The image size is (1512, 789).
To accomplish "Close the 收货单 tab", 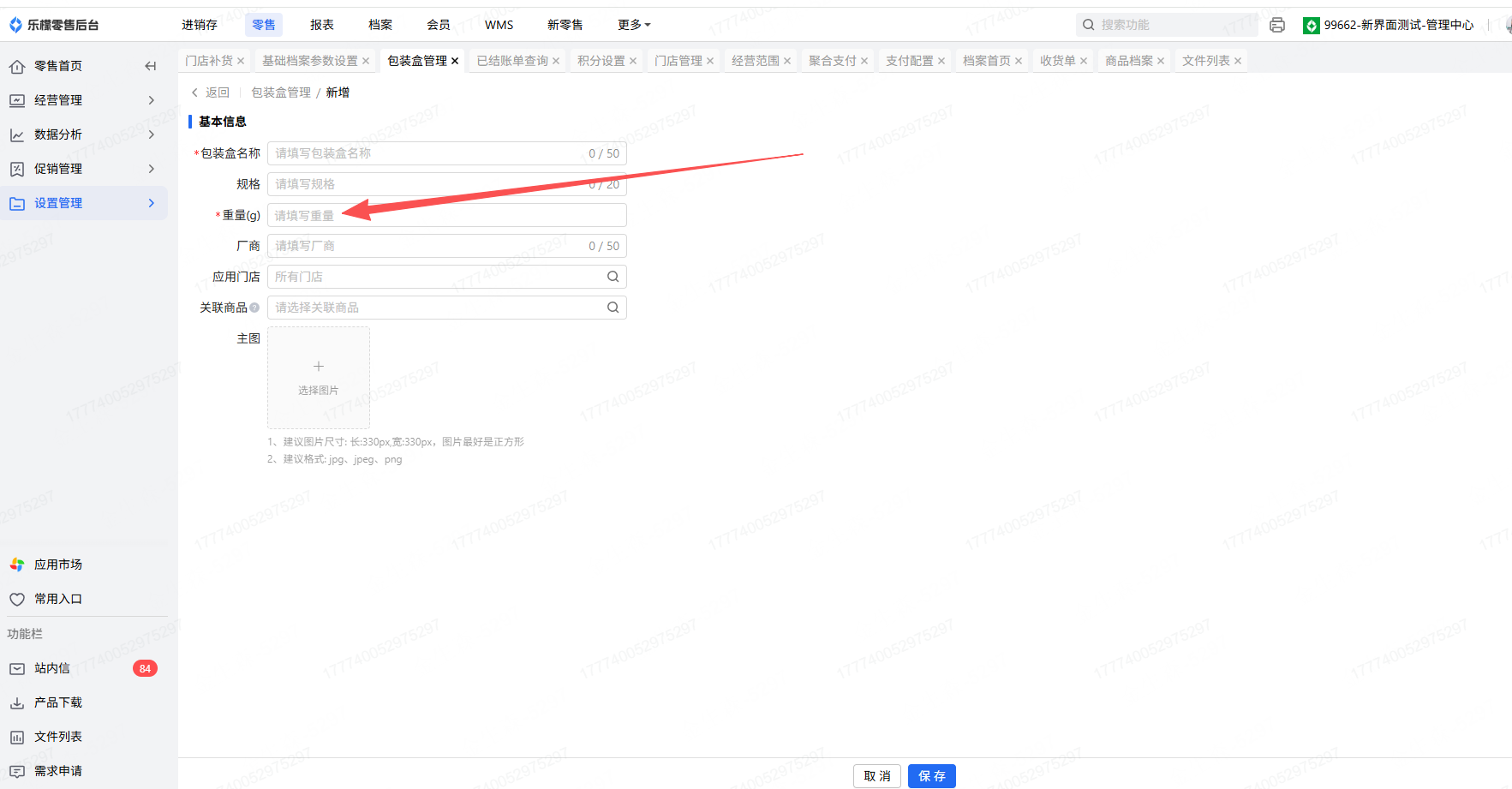I will point(1084,61).
